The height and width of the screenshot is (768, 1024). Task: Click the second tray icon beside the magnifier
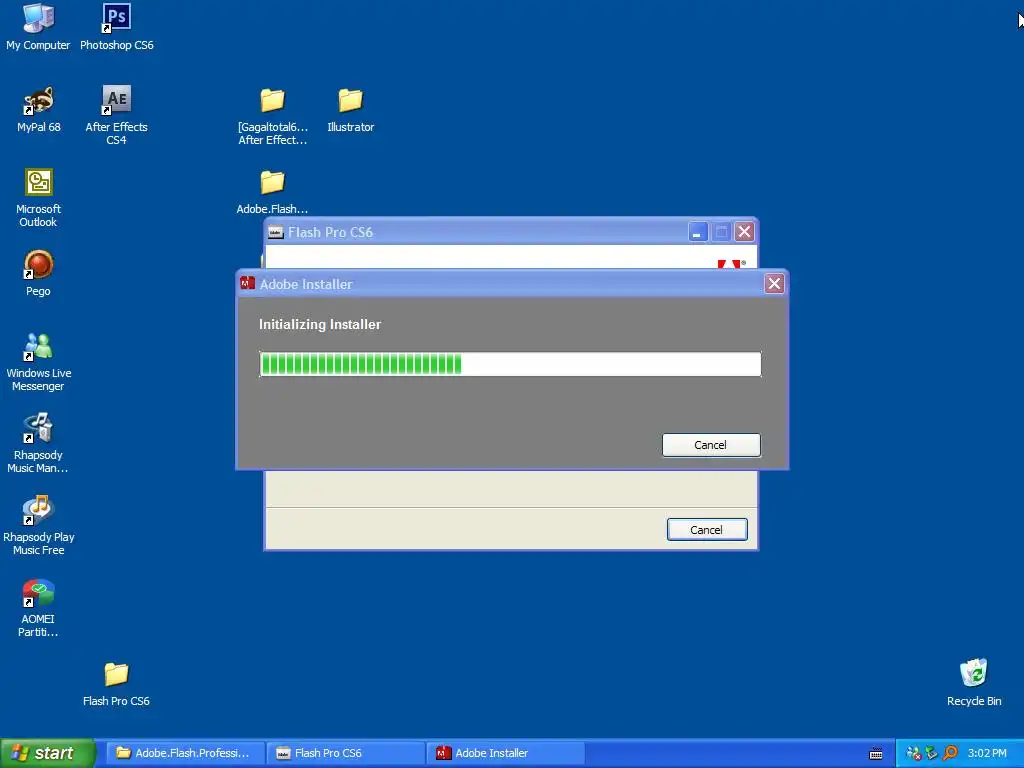pyautogui.click(x=932, y=753)
